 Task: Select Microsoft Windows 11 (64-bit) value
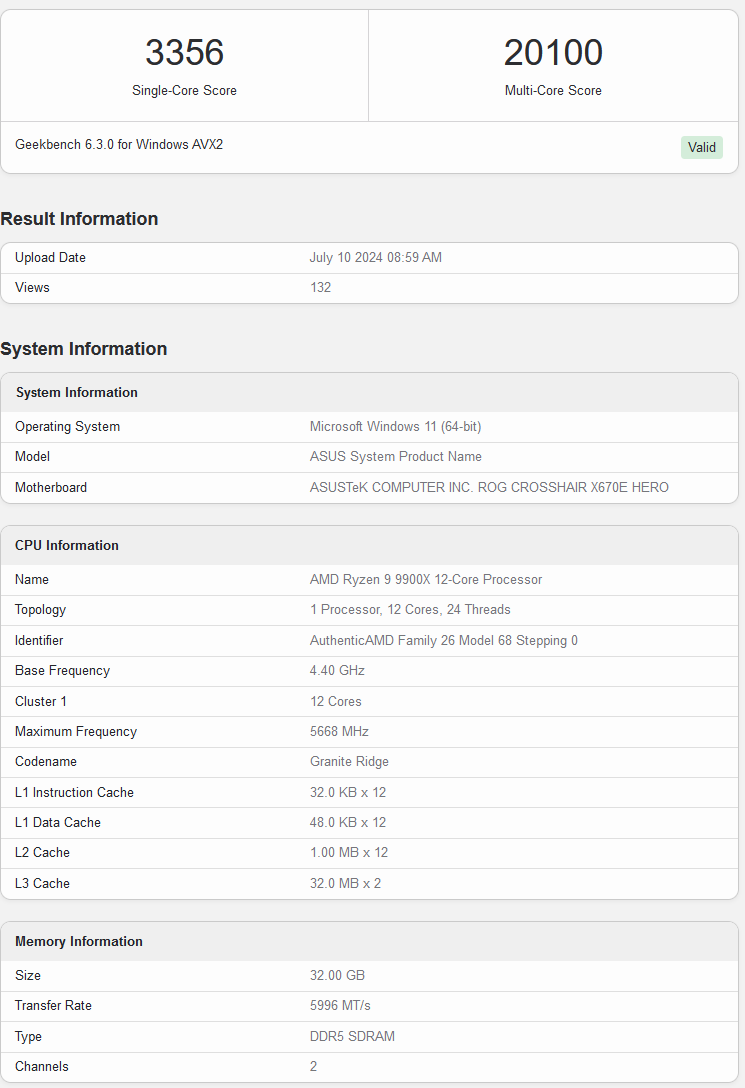(395, 427)
